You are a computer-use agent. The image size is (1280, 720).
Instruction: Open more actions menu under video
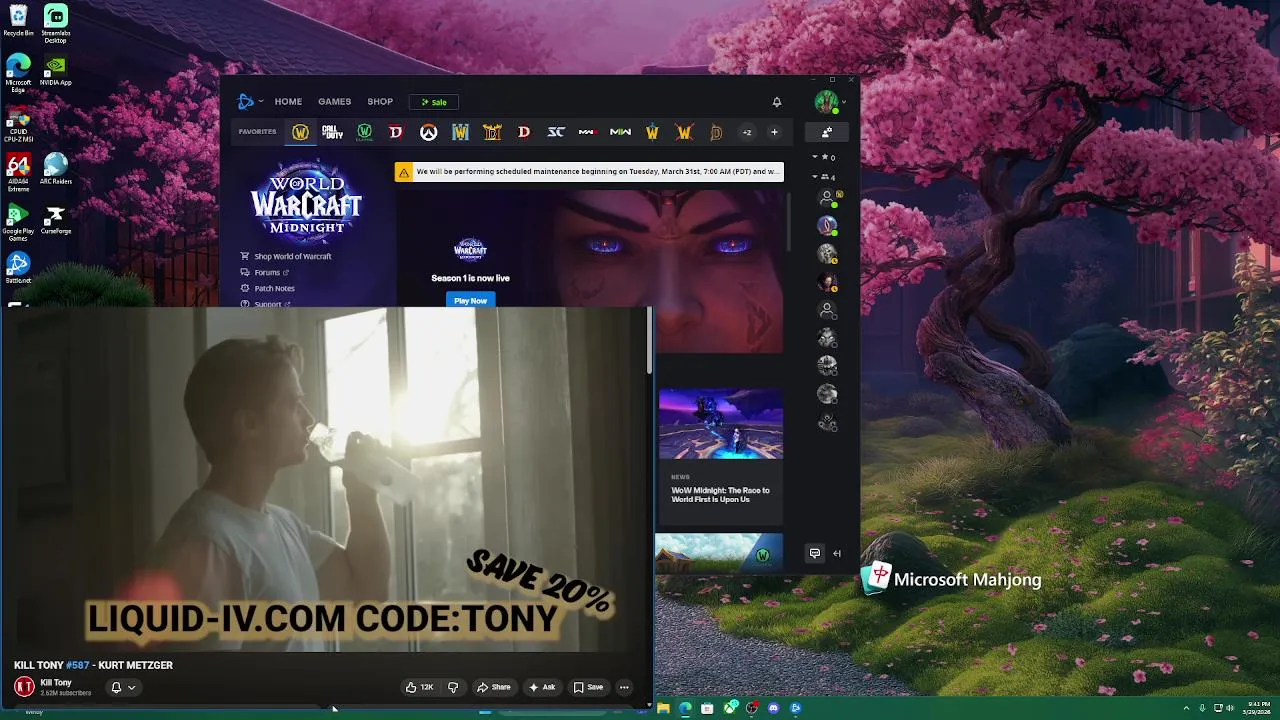click(x=624, y=687)
